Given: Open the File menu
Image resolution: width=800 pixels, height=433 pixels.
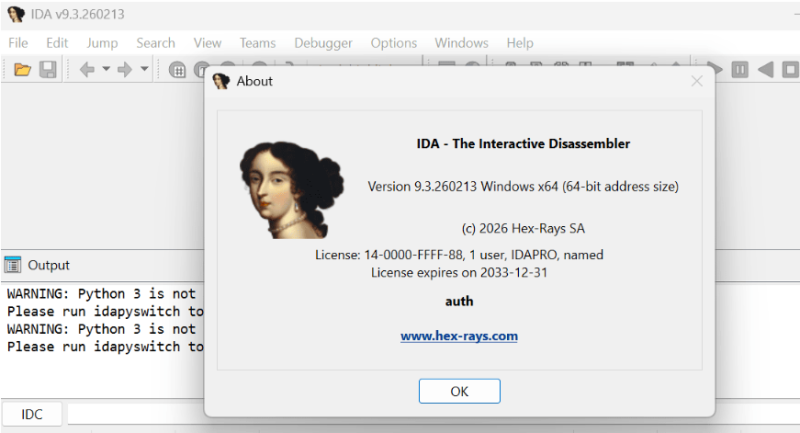Looking at the screenshot, I should tap(18, 43).
